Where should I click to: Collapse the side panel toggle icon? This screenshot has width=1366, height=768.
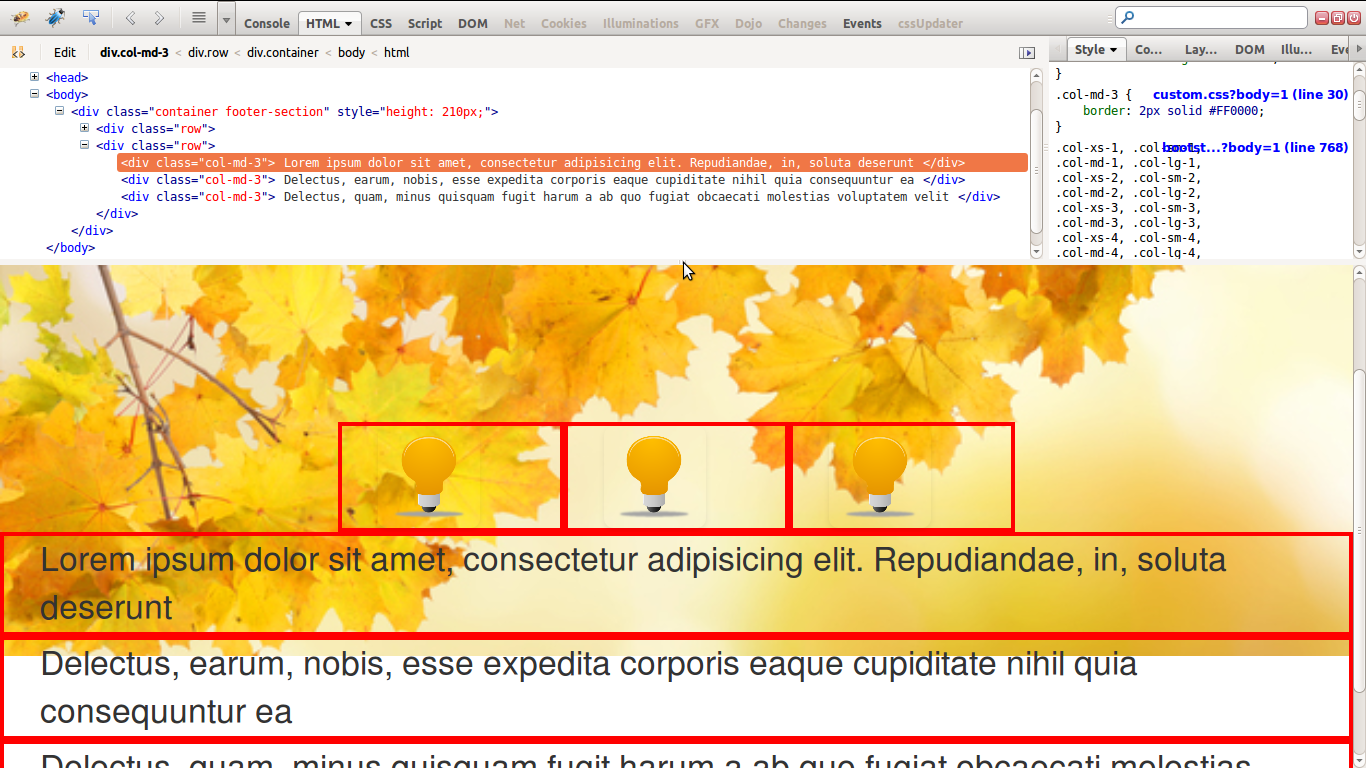1027,53
